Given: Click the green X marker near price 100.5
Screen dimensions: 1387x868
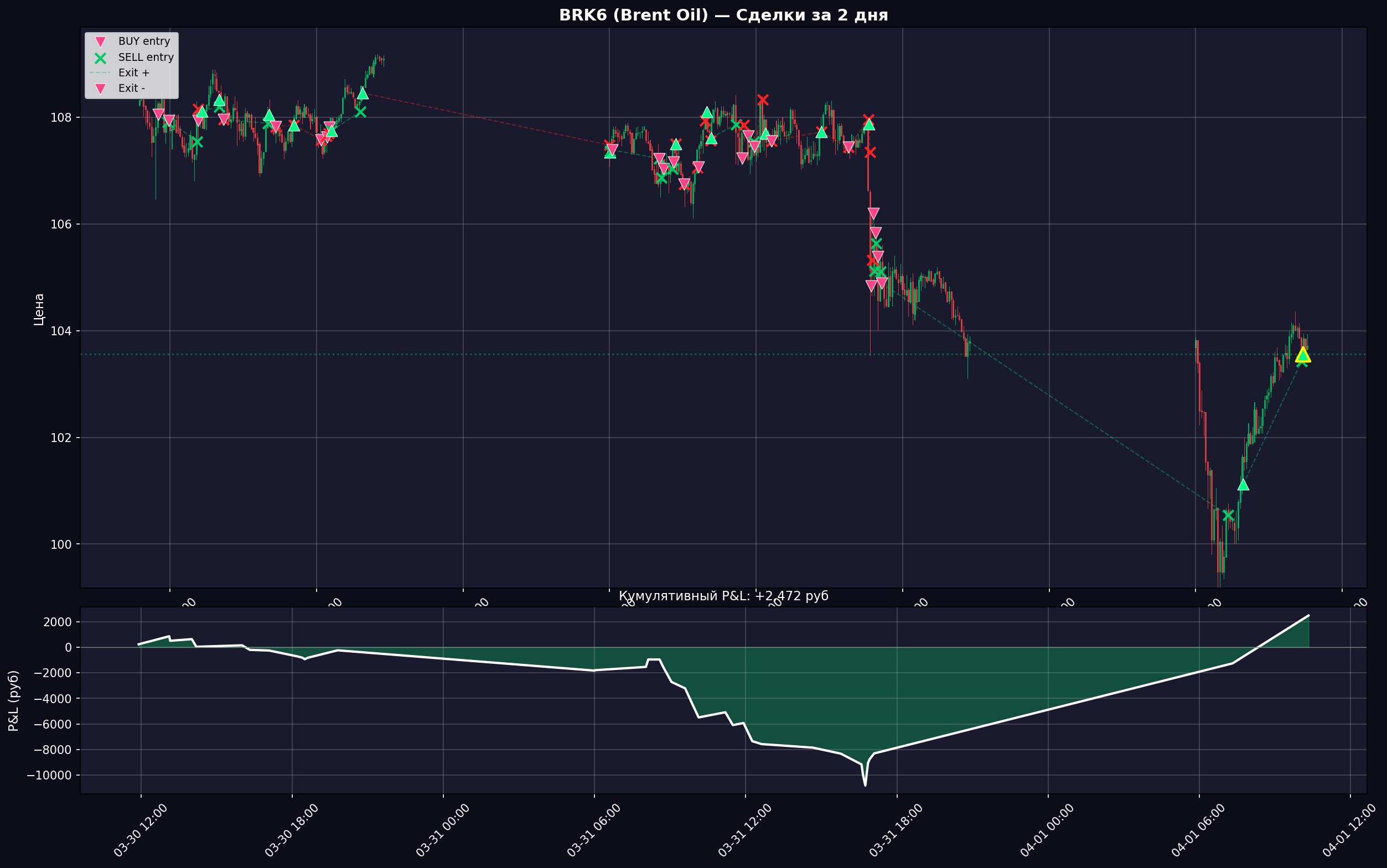Looking at the screenshot, I should tap(1228, 515).
